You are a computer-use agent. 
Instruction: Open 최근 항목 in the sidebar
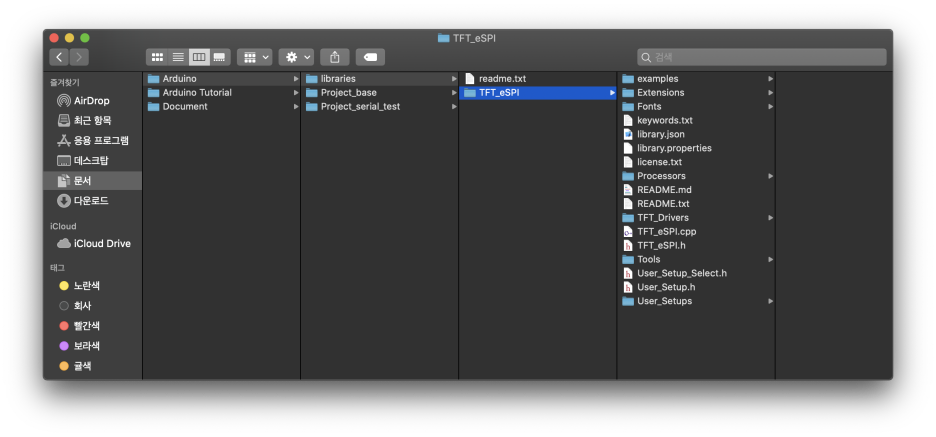tap(93, 121)
